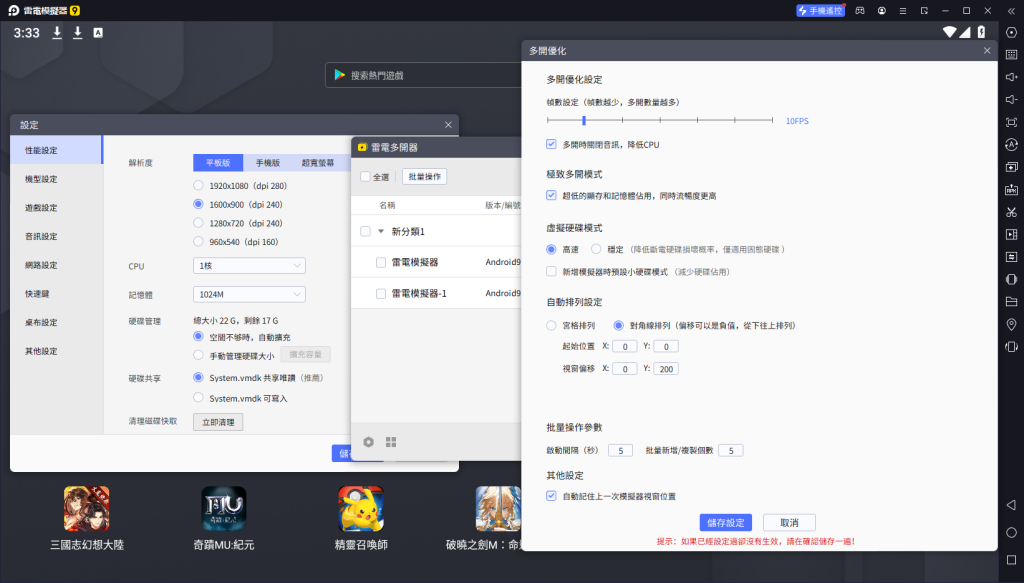Screen dimensions: 1024x583
Task: Click right end of FPS slider track
Action: coord(772,120)
